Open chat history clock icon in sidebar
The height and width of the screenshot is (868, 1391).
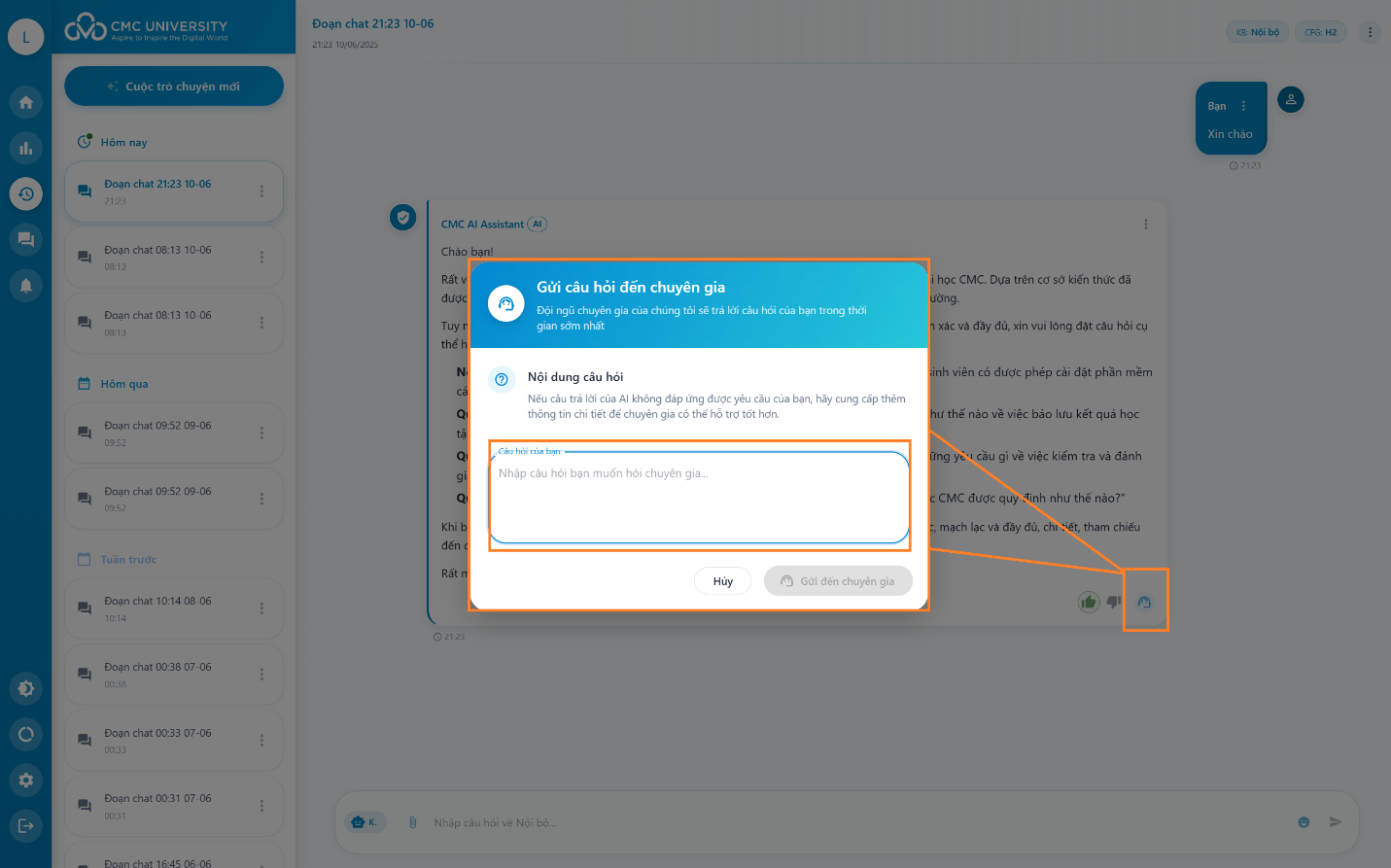click(26, 193)
